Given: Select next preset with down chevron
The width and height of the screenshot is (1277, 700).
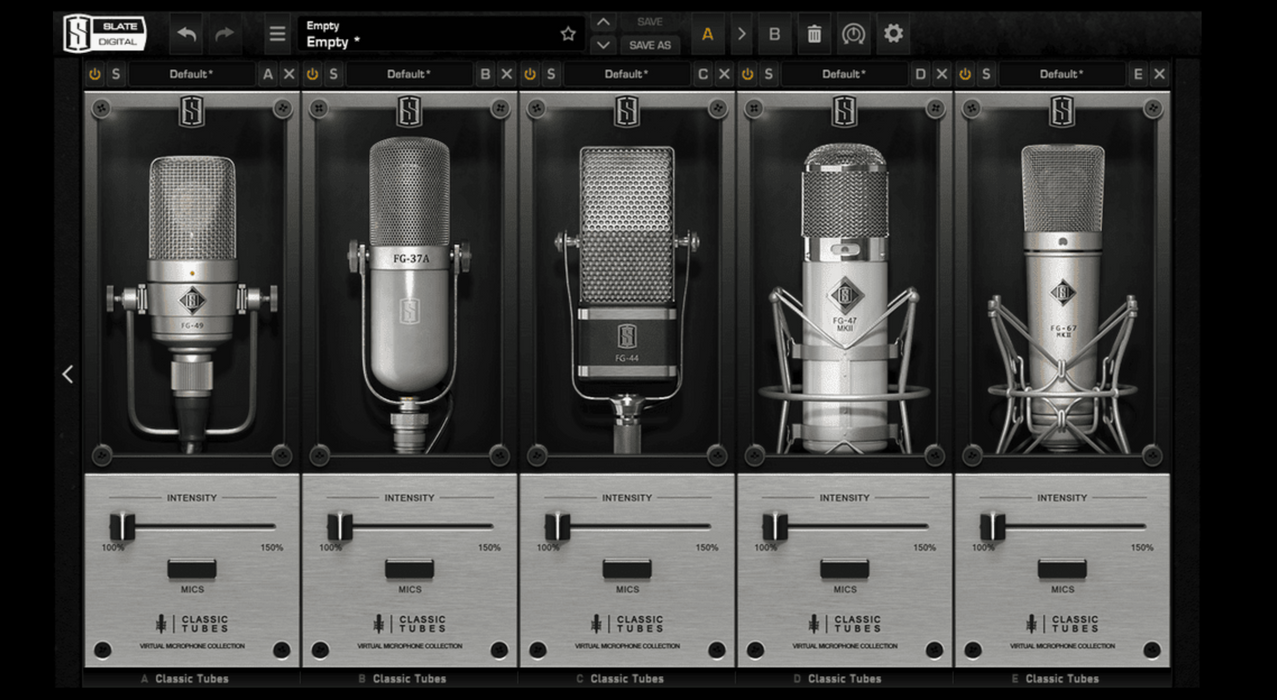Looking at the screenshot, I should [x=603, y=45].
